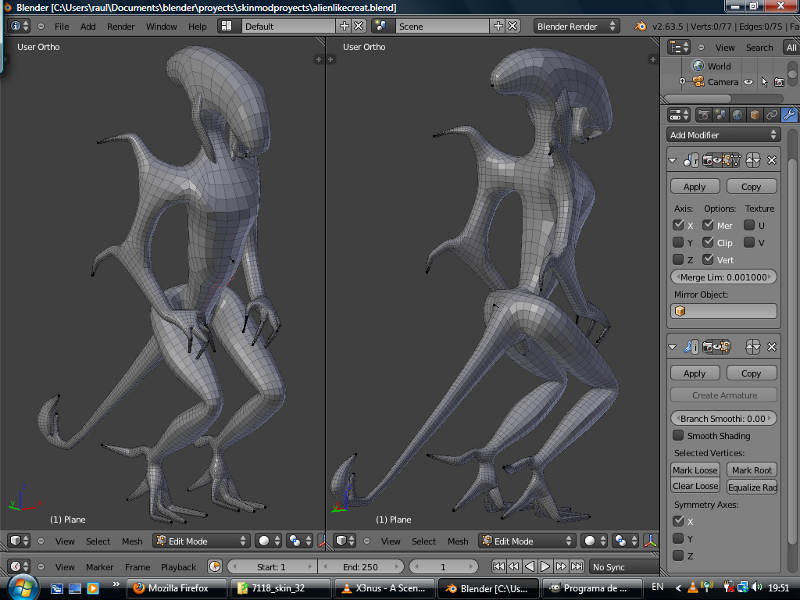Viewport: 800px width, 600px height.
Task: Click the Clear Loose button
Action: [x=695, y=486]
